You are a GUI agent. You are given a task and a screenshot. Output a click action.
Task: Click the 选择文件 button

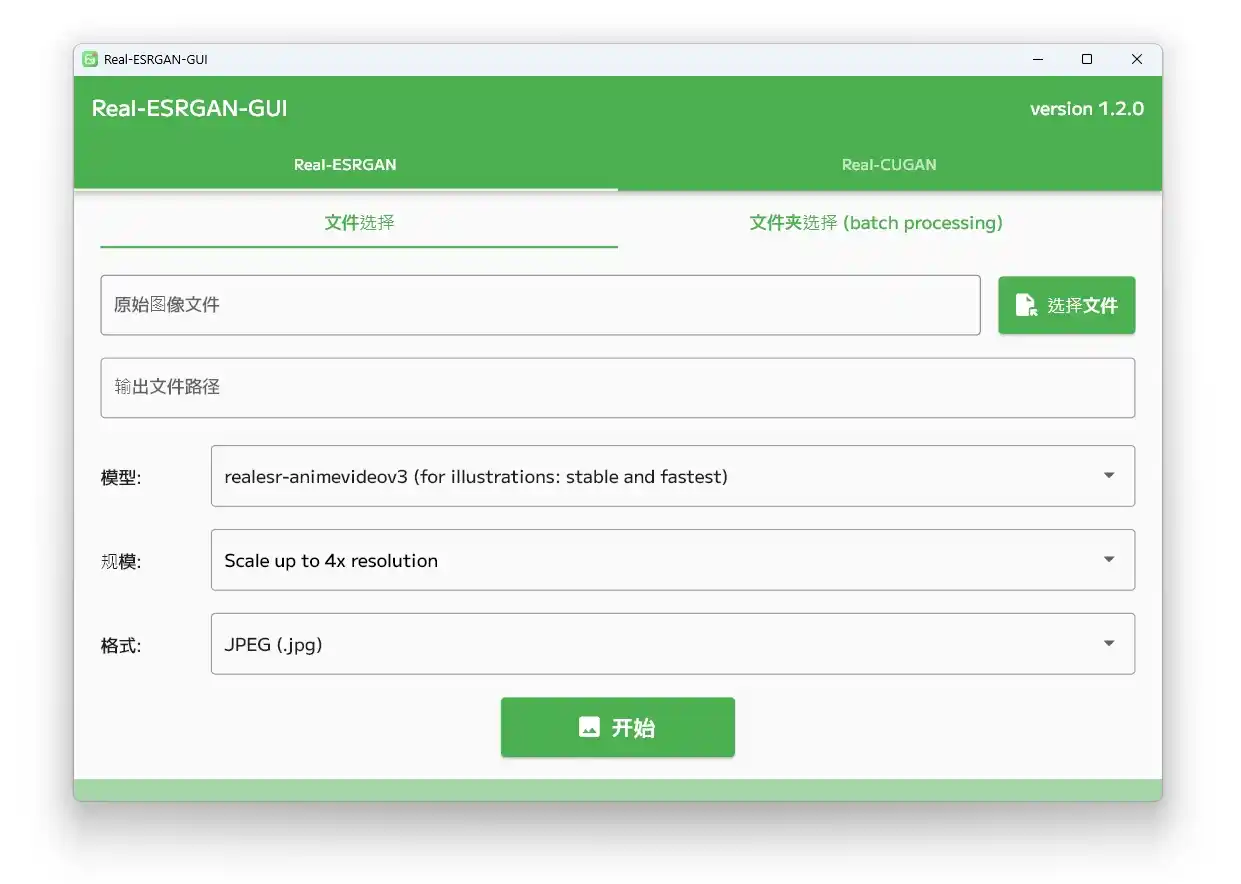tap(1067, 305)
